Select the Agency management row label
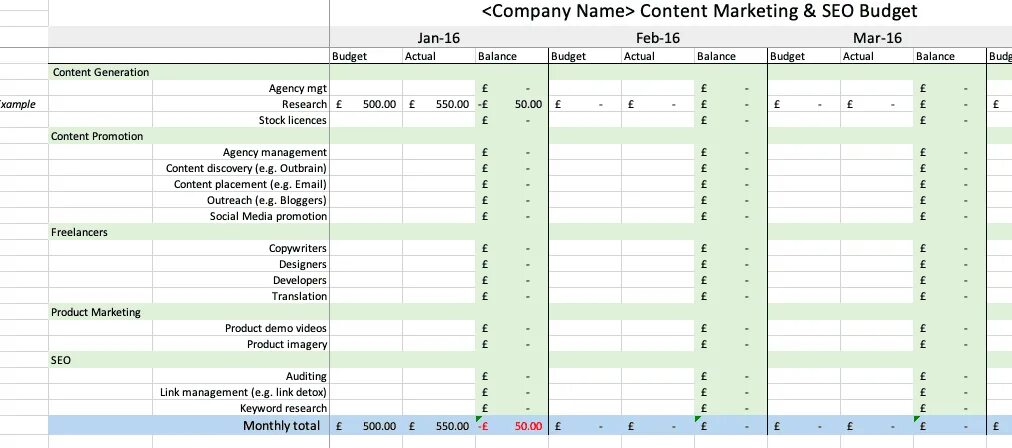 pos(274,152)
